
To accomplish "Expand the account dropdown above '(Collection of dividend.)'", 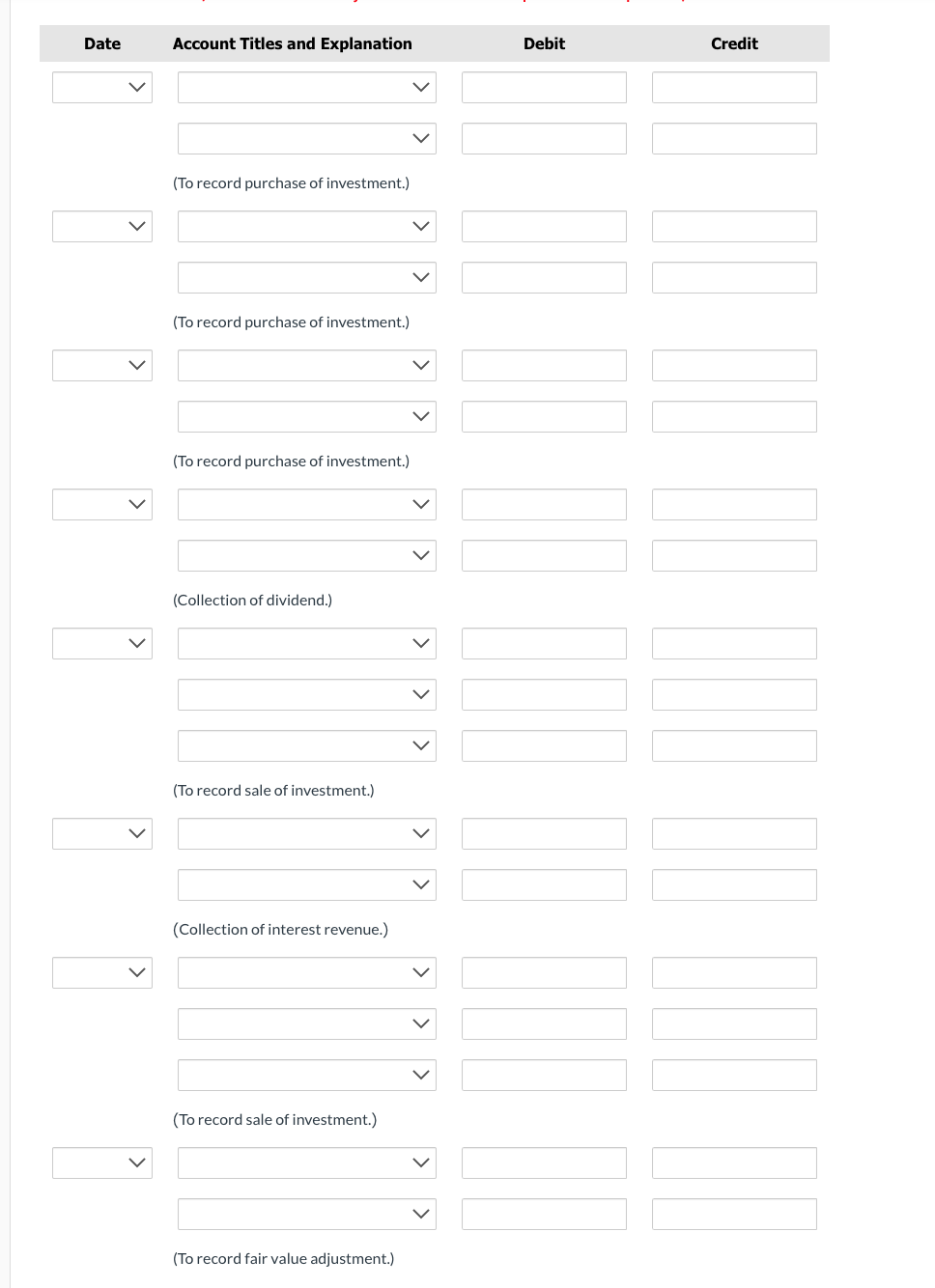I will [306, 555].
